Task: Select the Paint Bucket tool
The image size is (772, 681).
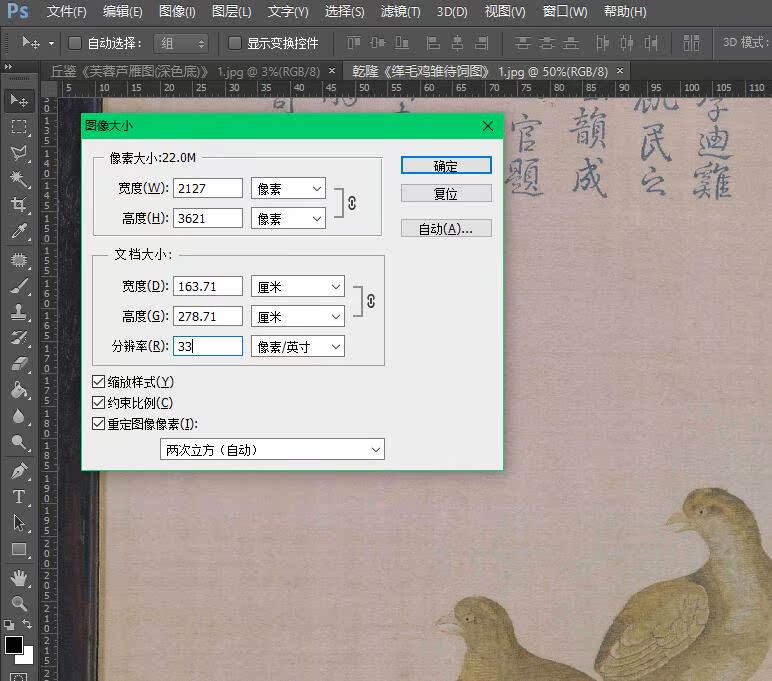Action: pos(19,390)
